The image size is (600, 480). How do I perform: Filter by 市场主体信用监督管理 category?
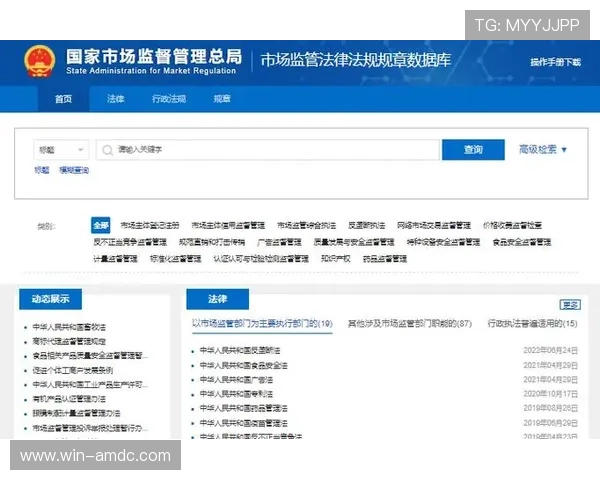[x=228, y=225]
